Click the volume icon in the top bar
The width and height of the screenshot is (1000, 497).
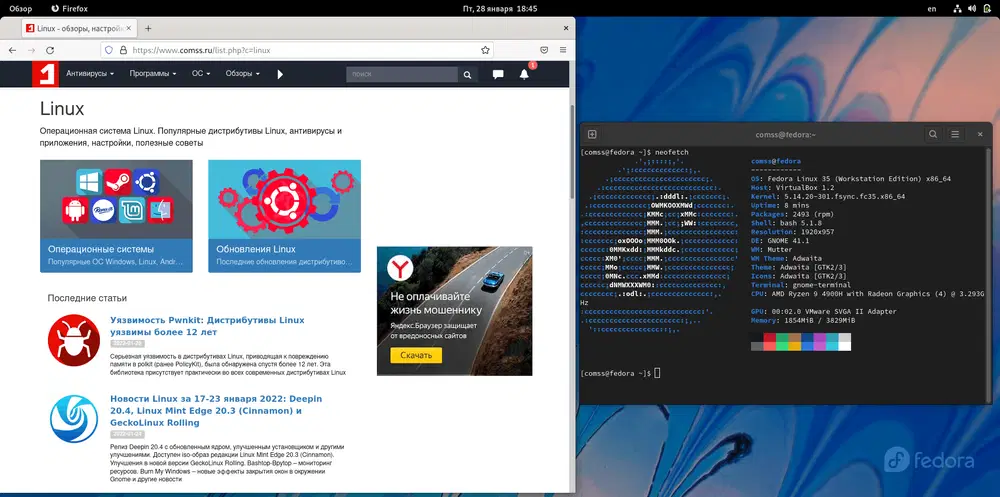[x=973, y=9]
